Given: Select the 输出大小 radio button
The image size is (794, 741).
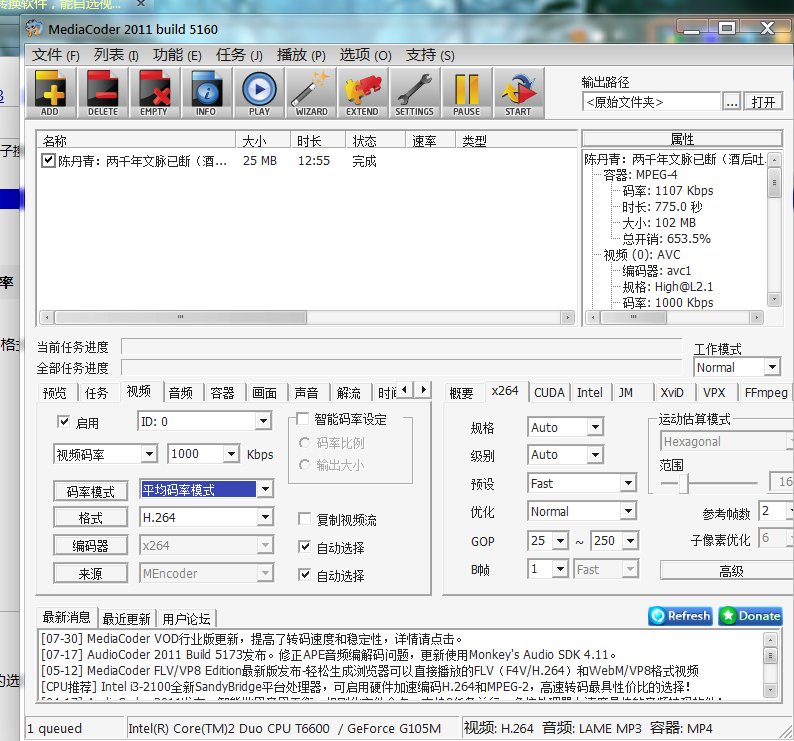Looking at the screenshot, I should click(x=304, y=464).
